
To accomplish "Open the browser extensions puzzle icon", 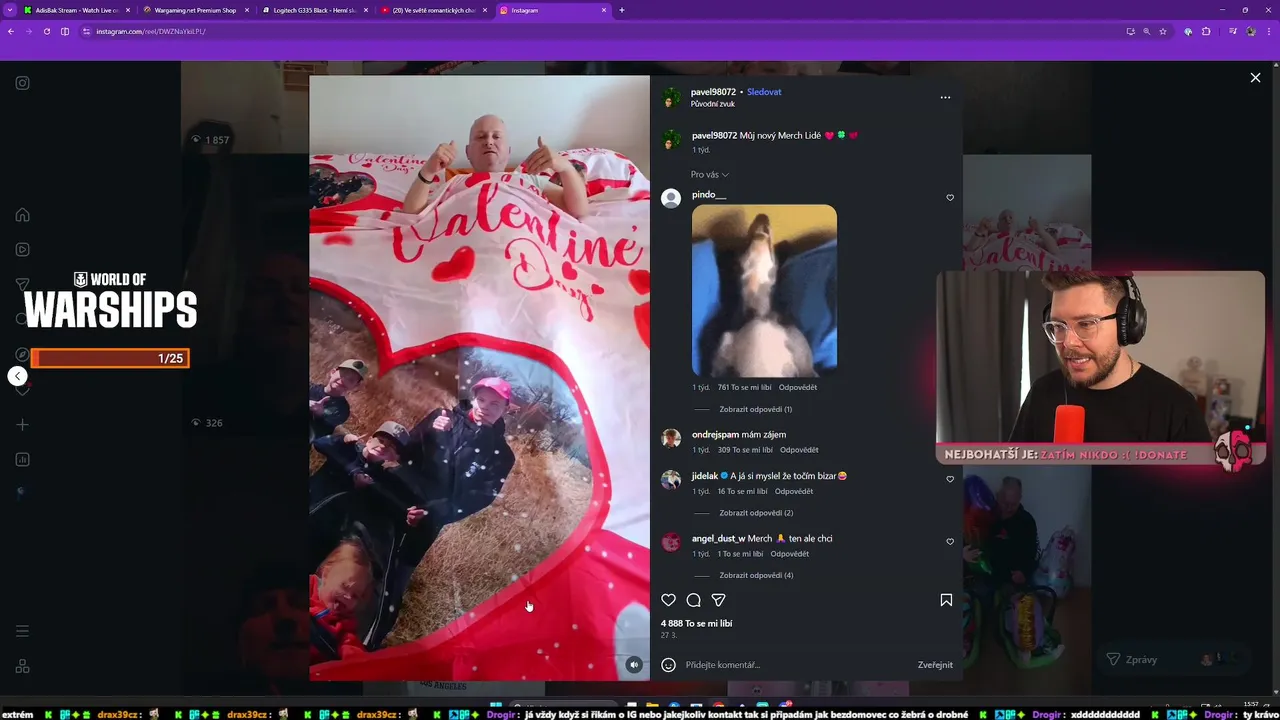I will [1206, 31].
